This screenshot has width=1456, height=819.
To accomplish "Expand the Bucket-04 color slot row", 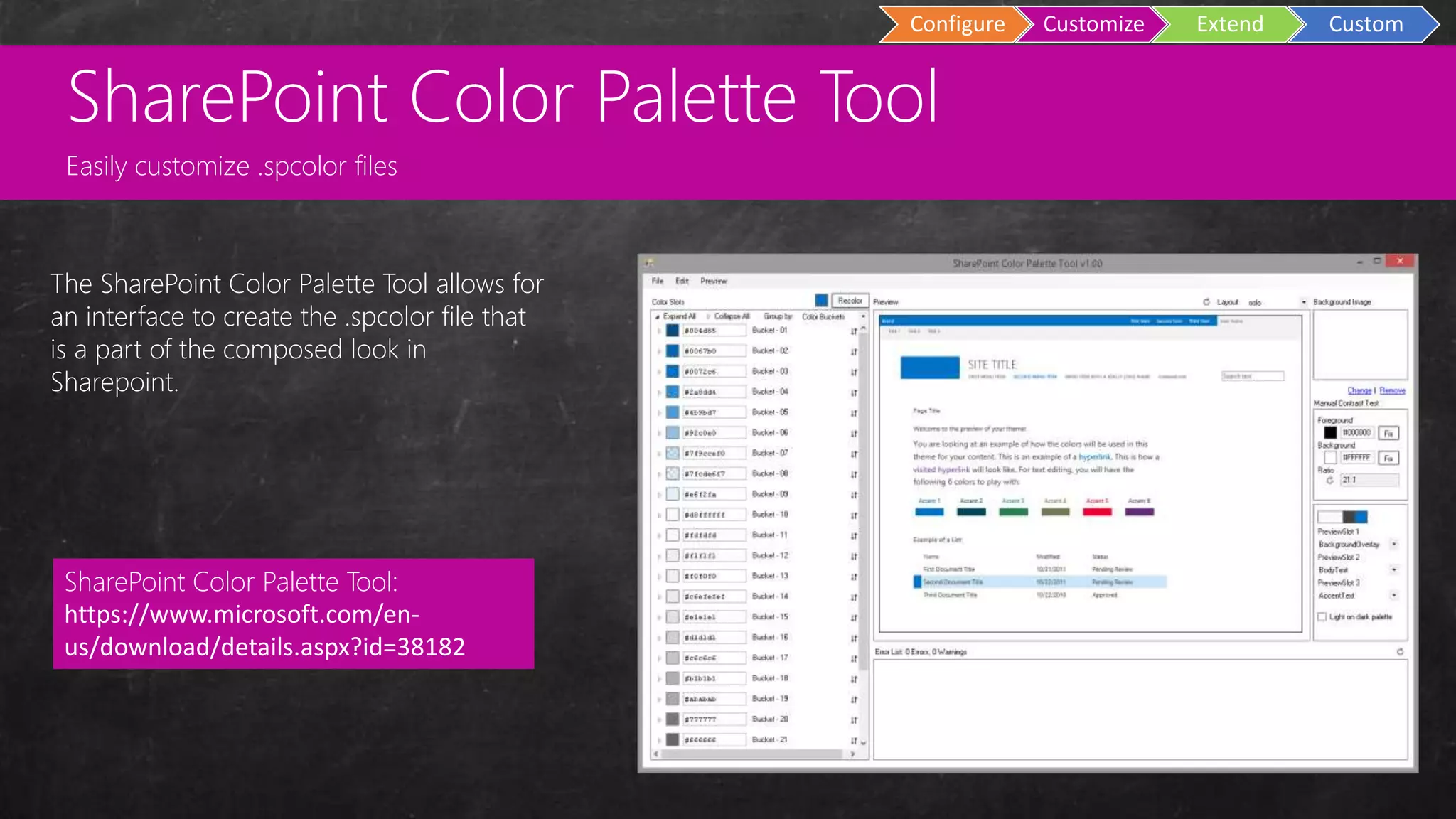I will coord(659,392).
